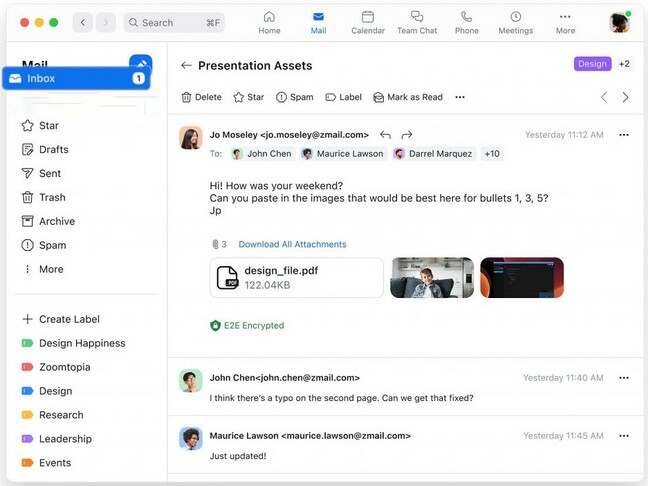The height and width of the screenshot is (486, 648).
Task: Reply to Jo Moseley's message
Action: 385,135
